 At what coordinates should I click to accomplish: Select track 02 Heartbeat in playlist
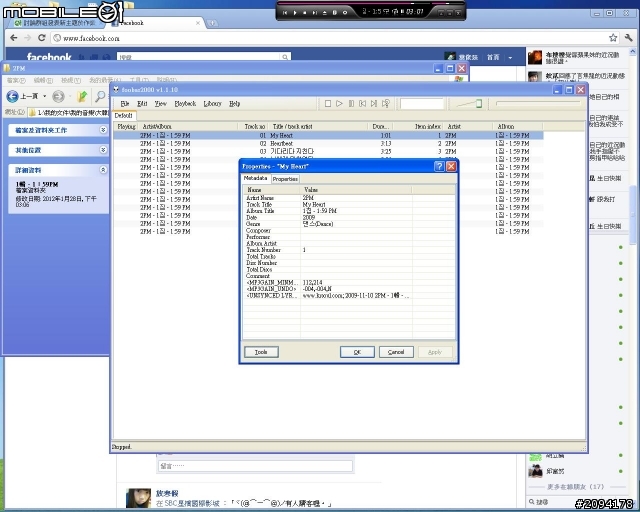coord(328,144)
